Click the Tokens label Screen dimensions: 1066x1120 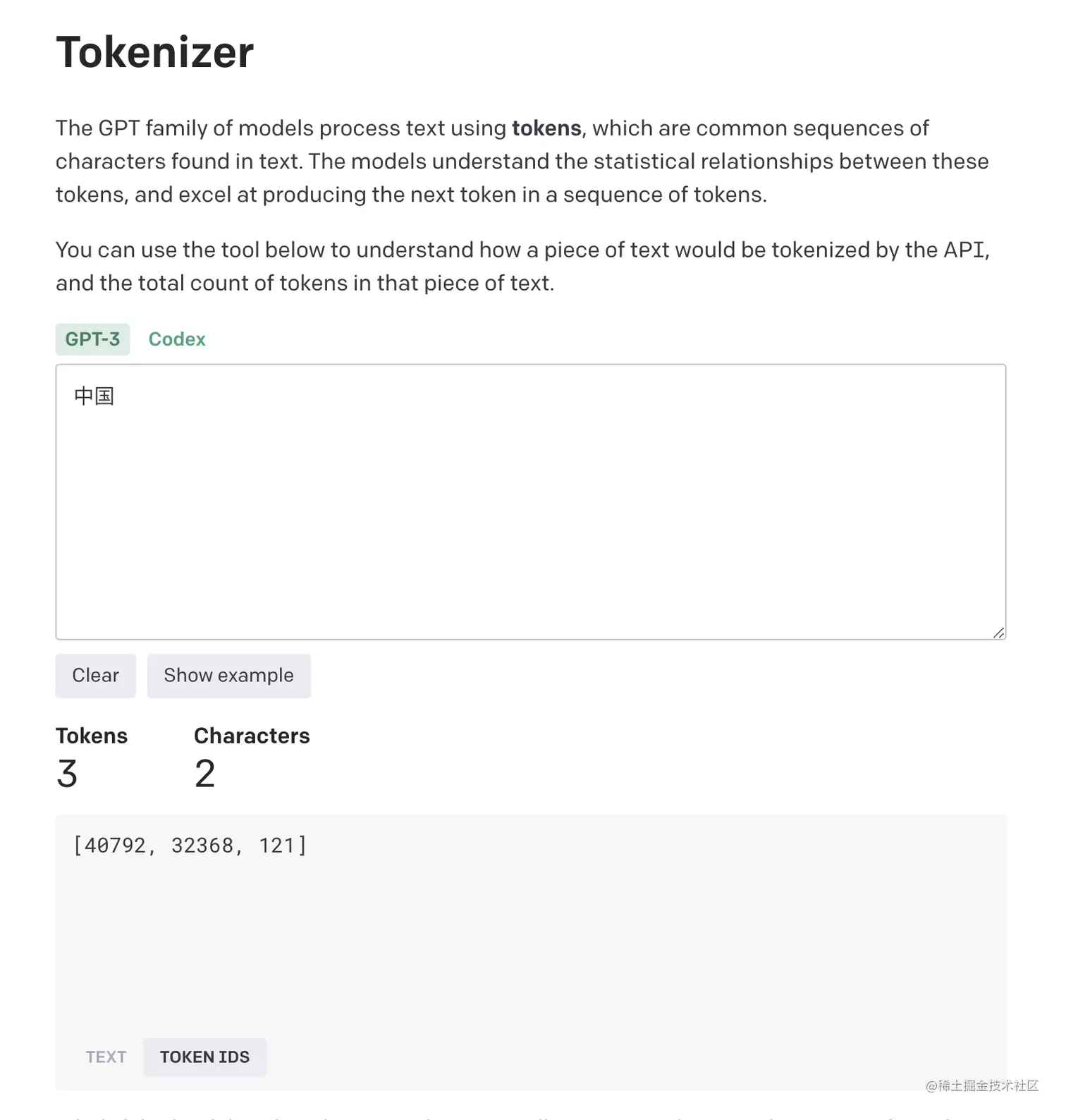click(92, 736)
